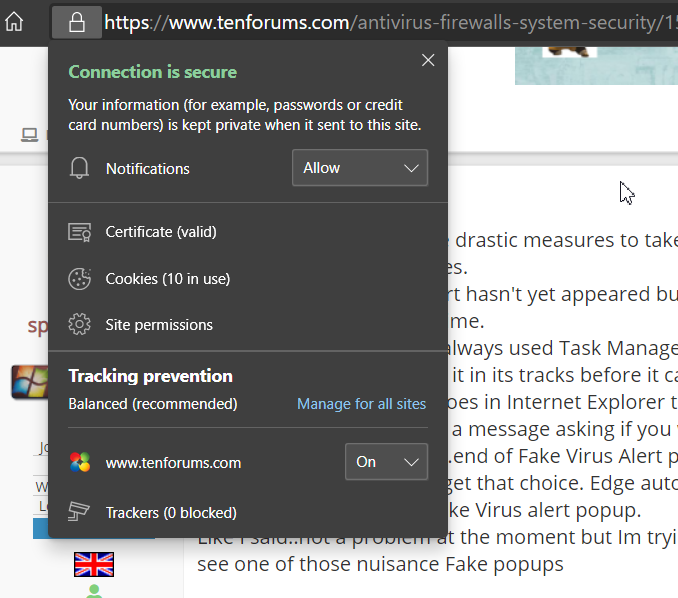
Task: Click the Tracking prevention heading
Action: click(150, 376)
